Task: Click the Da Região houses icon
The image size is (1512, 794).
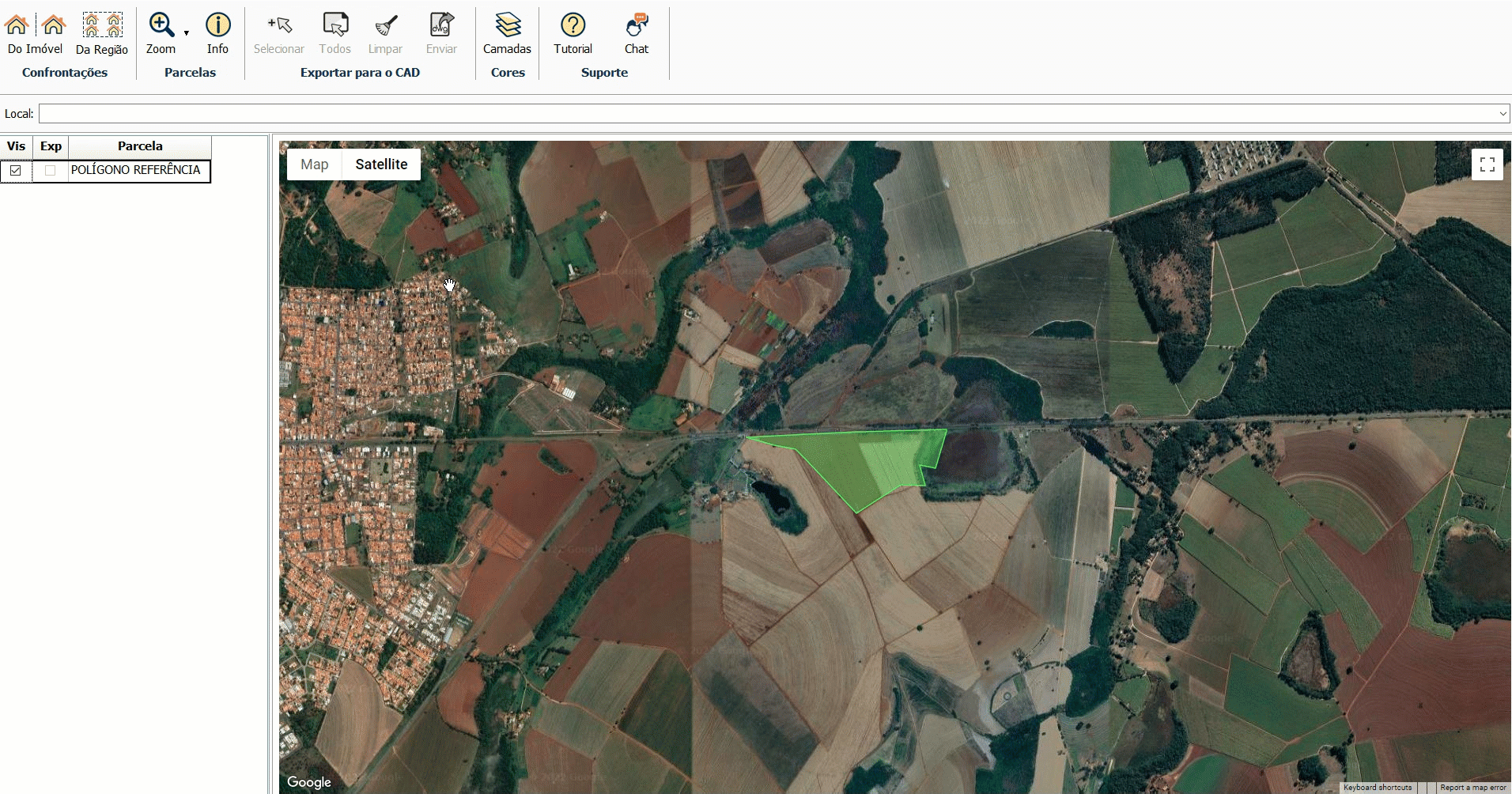Action: (x=102, y=26)
